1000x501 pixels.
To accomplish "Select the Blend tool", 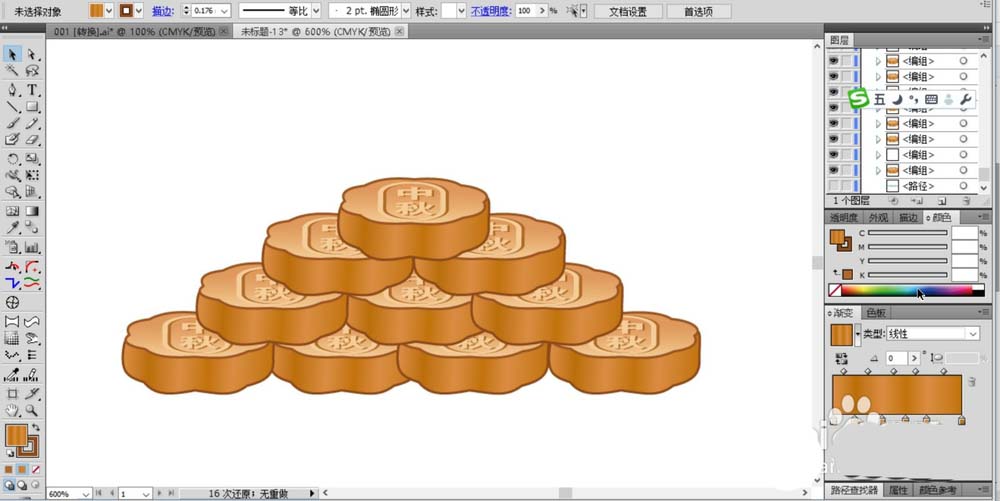I will click(x=32, y=228).
